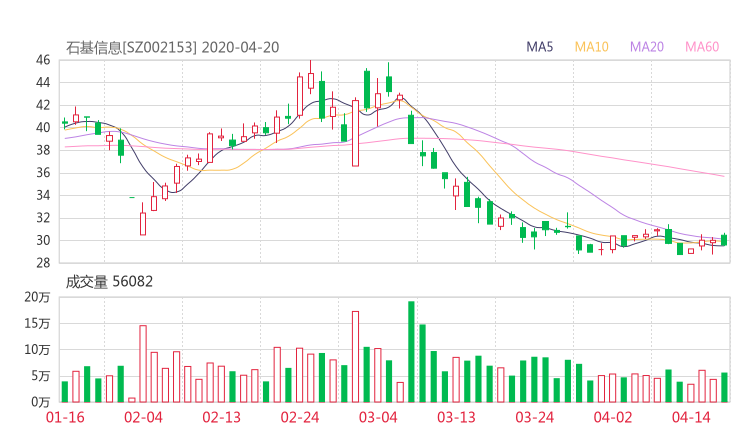The height and width of the screenshot is (440, 740).
Task: Click the 04-14 date axis label
Action: [x=691, y=417]
